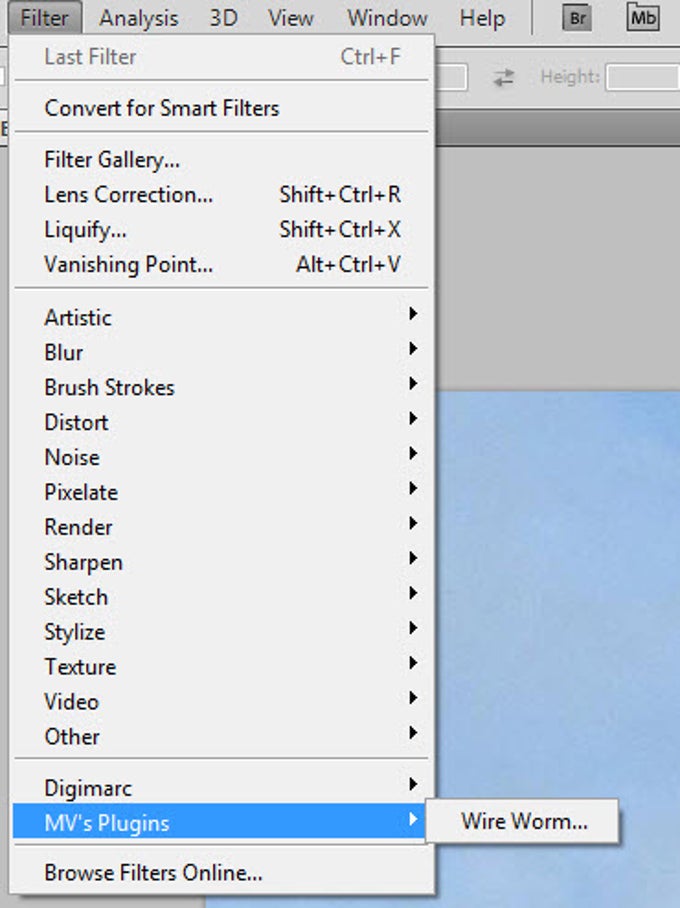Open Mini Bridge via the Mb icon

pyautogui.click(x=642, y=17)
